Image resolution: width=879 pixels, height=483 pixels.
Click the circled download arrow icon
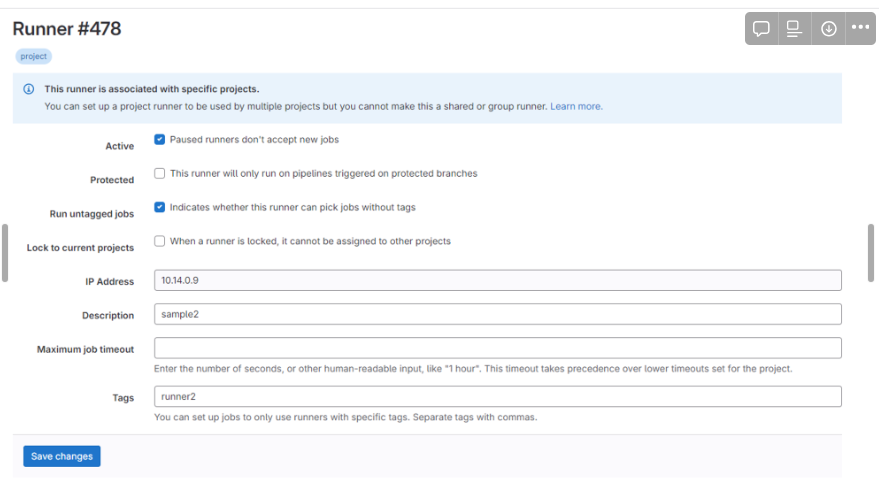tap(828, 28)
